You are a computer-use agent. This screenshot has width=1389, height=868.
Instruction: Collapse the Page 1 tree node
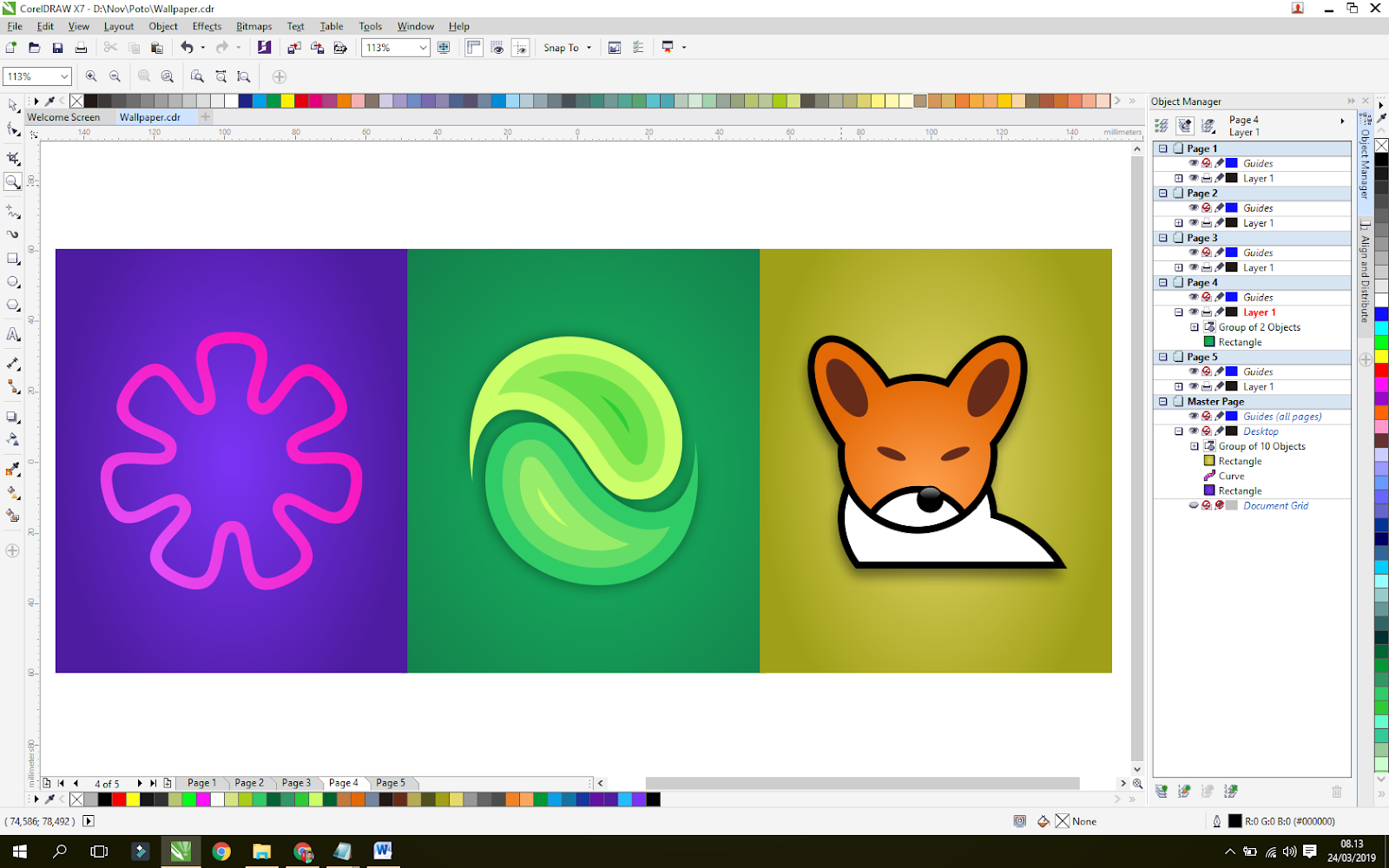click(x=1163, y=148)
